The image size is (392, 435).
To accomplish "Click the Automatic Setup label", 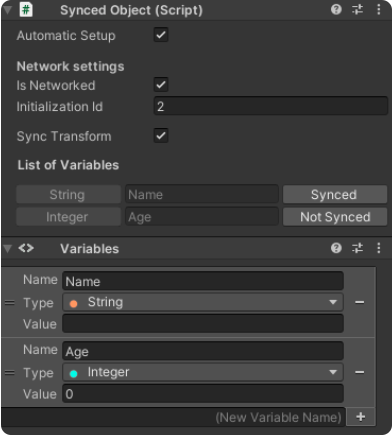I will pos(66,35).
